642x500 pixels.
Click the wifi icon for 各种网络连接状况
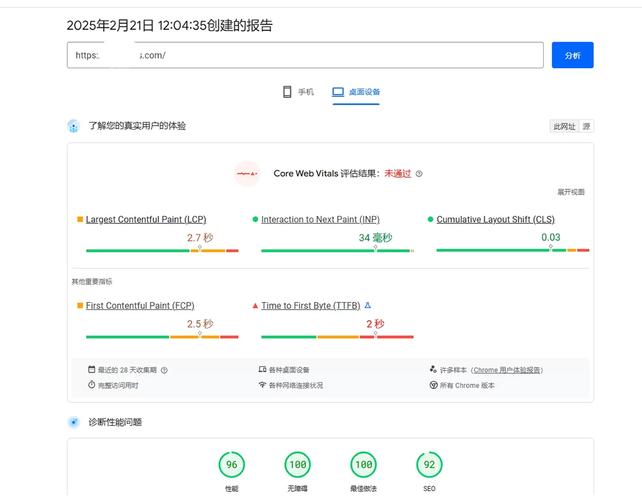tap(262, 385)
